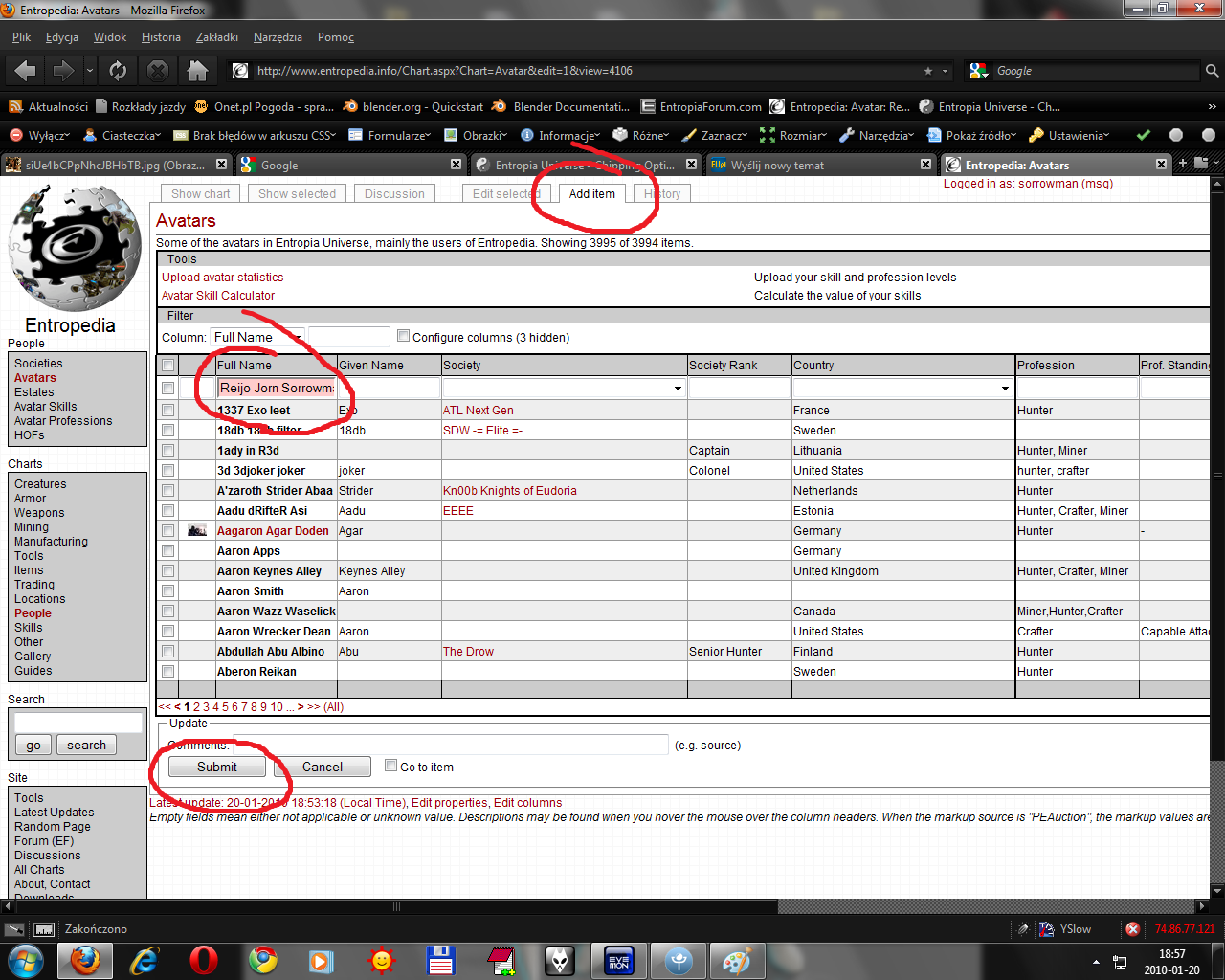Open the Avatar Skill Calculator link
Viewport: 1225px width, 980px height.
coord(218,296)
